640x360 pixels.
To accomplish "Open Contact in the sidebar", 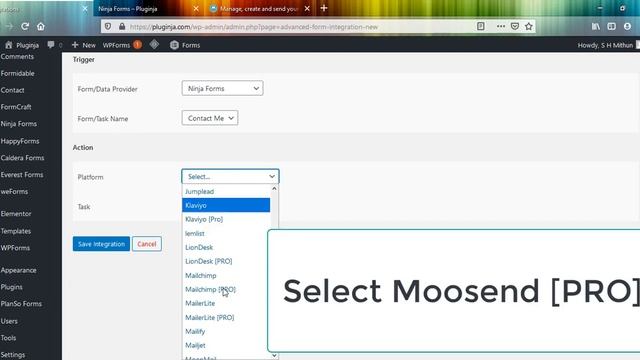I will 13,90.
